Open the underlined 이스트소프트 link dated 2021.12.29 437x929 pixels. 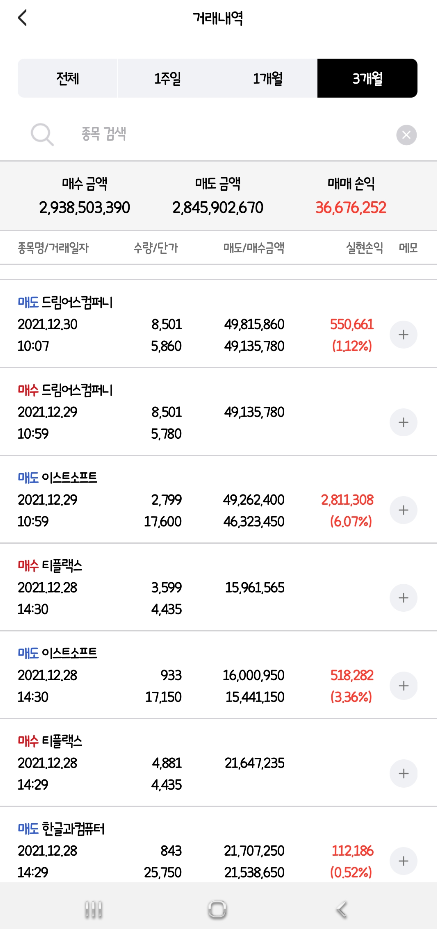click(x=69, y=478)
